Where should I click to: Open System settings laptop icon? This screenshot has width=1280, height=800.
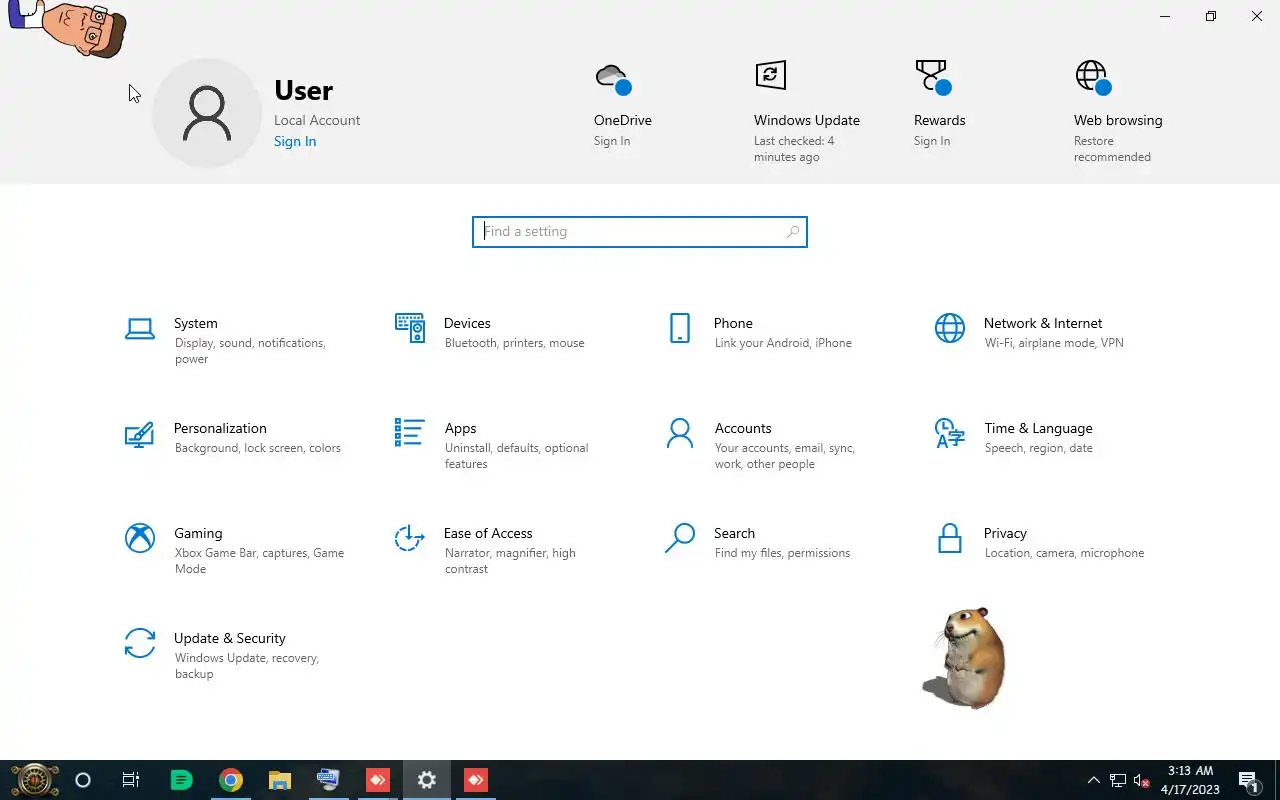(x=140, y=328)
